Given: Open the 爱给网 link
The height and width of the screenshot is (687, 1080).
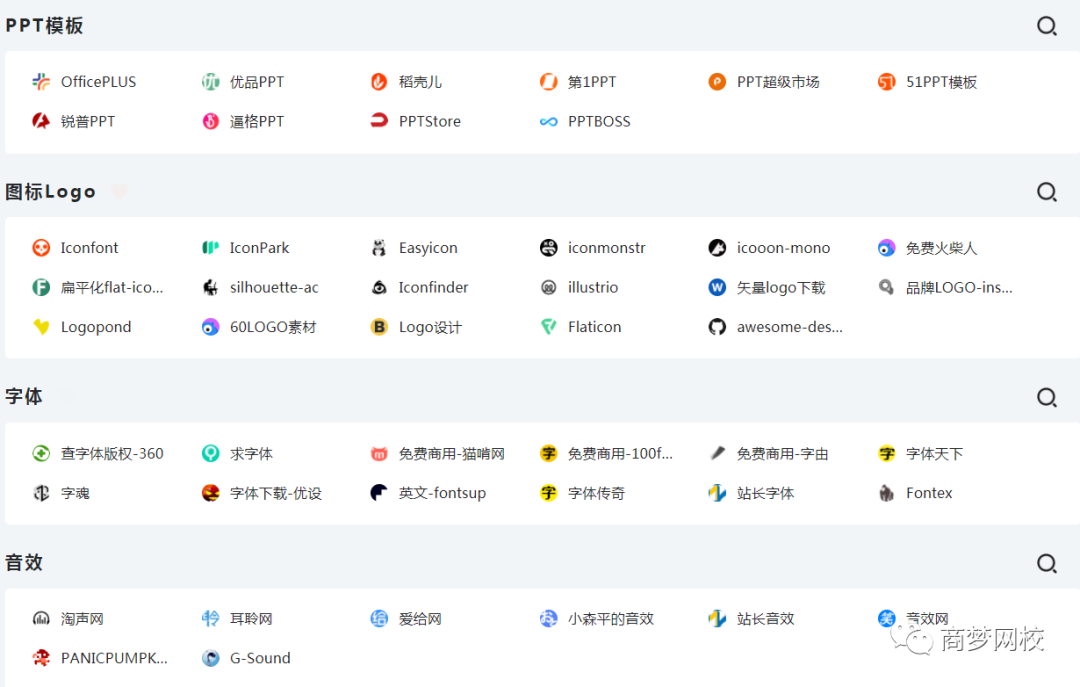Looking at the screenshot, I should (420, 619).
